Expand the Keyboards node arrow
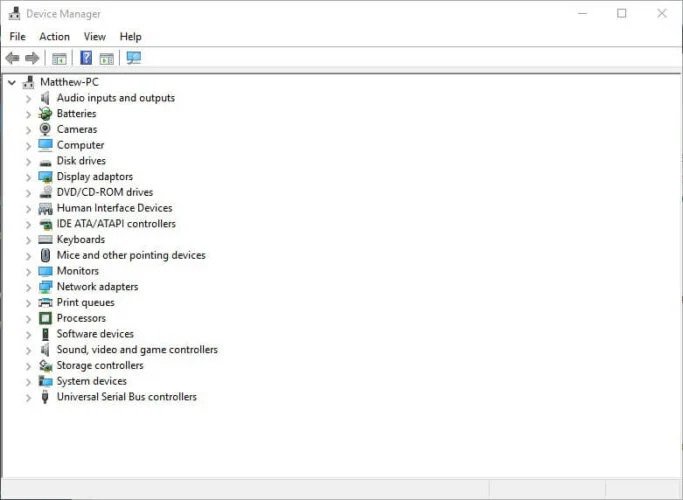 pos(29,240)
